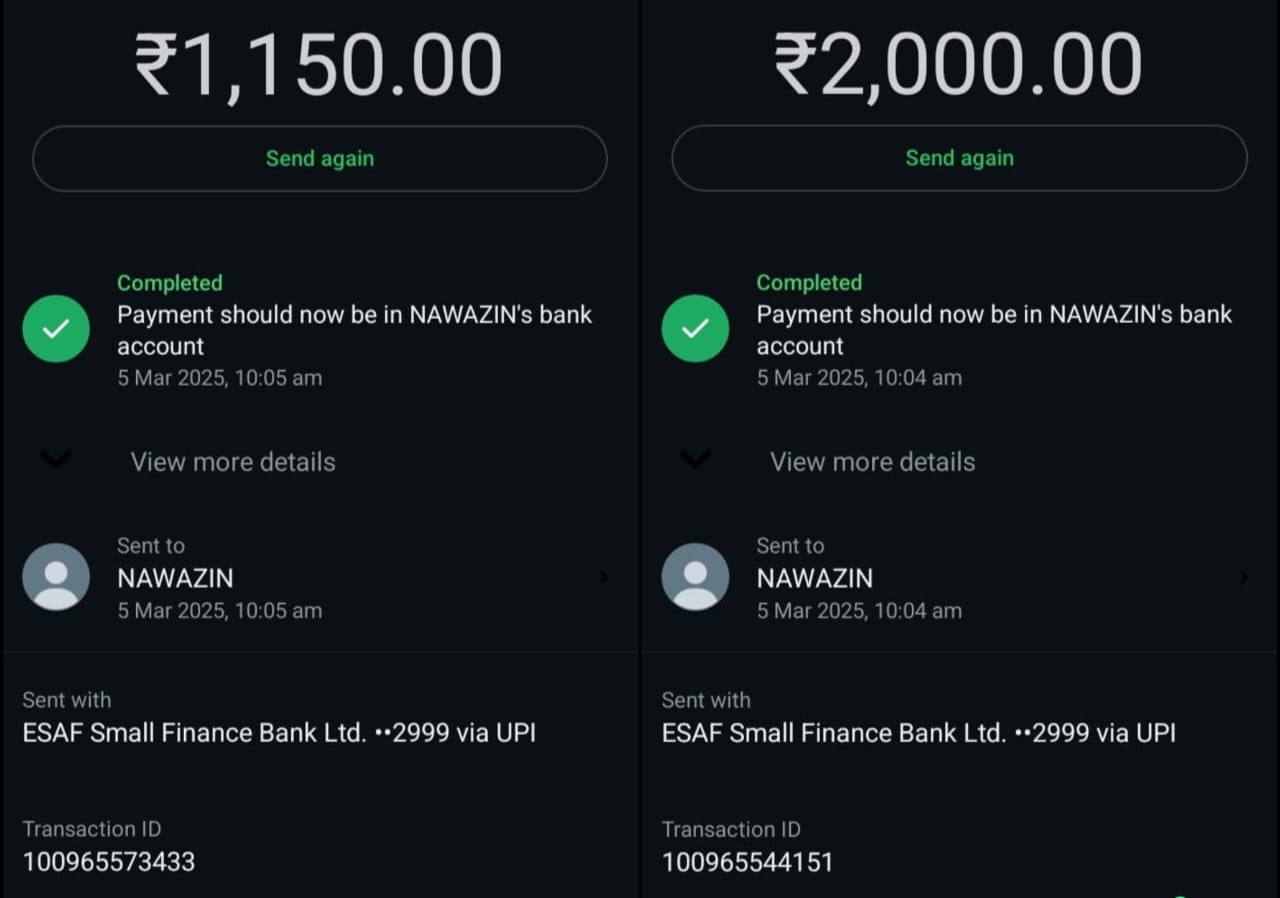This screenshot has width=1280, height=898.
Task: Click the ₹2,000.00 amount heading
Action: (959, 66)
